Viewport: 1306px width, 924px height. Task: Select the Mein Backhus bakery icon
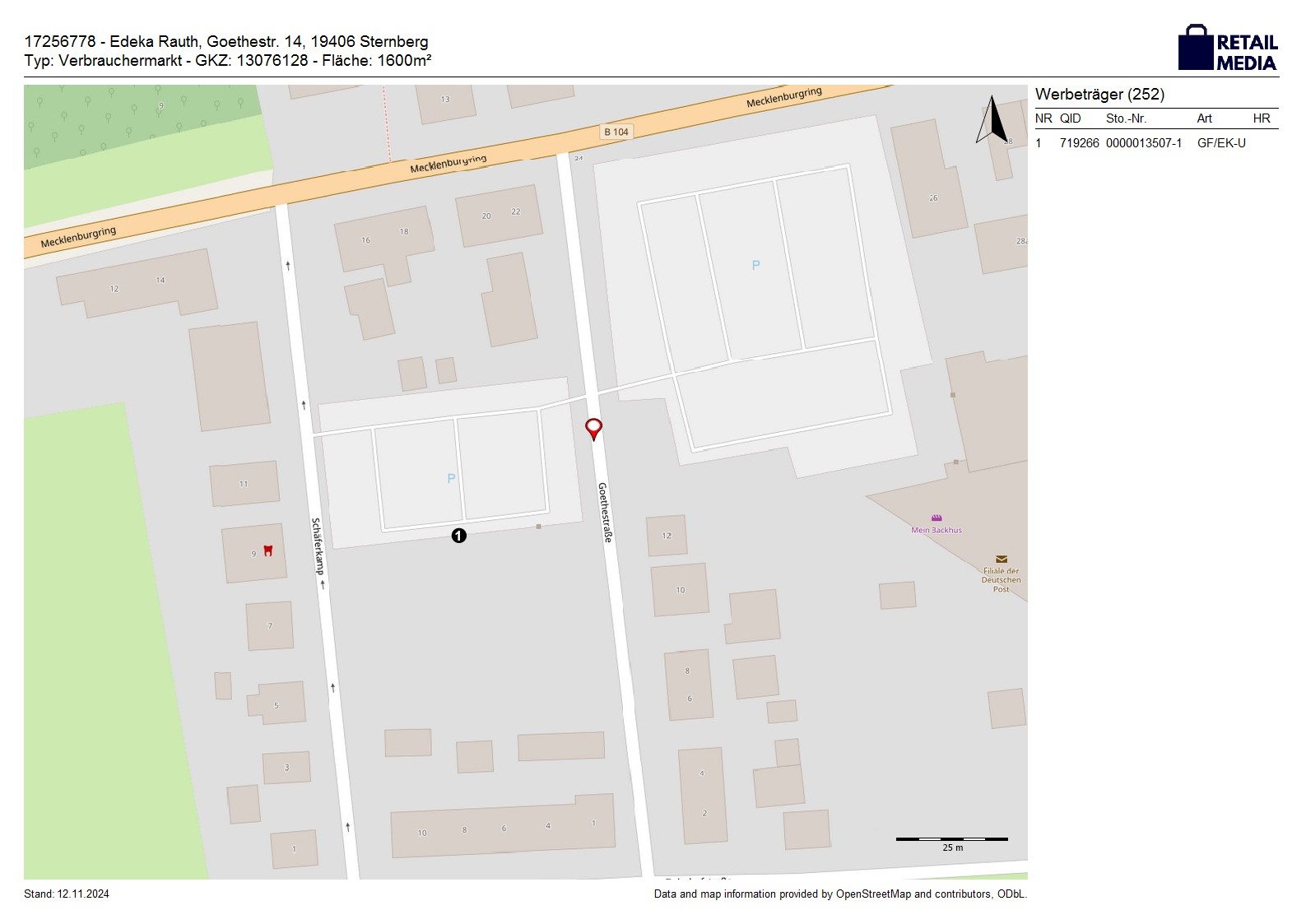point(937,518)
